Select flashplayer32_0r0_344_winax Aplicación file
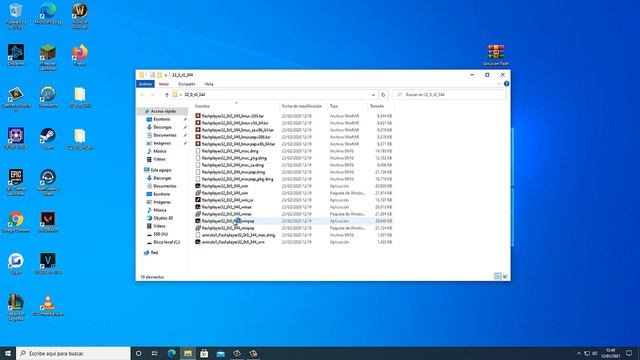640x360 pixels. 227,207
